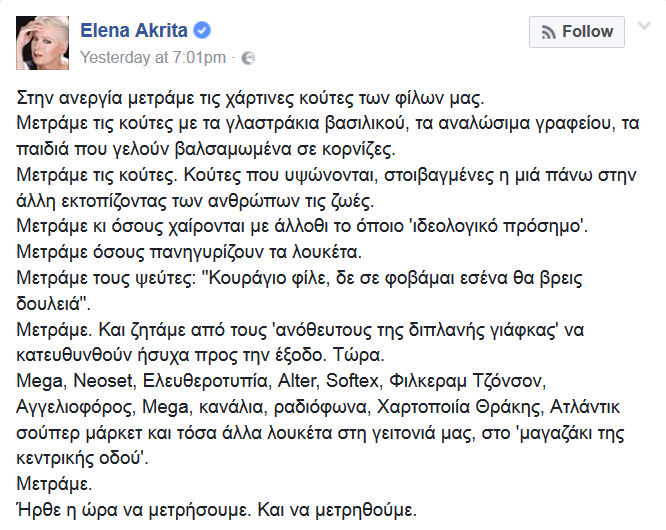Click the first line starting 'Στην ανεργία'
The image size is (666, 530).
point(250,98)
